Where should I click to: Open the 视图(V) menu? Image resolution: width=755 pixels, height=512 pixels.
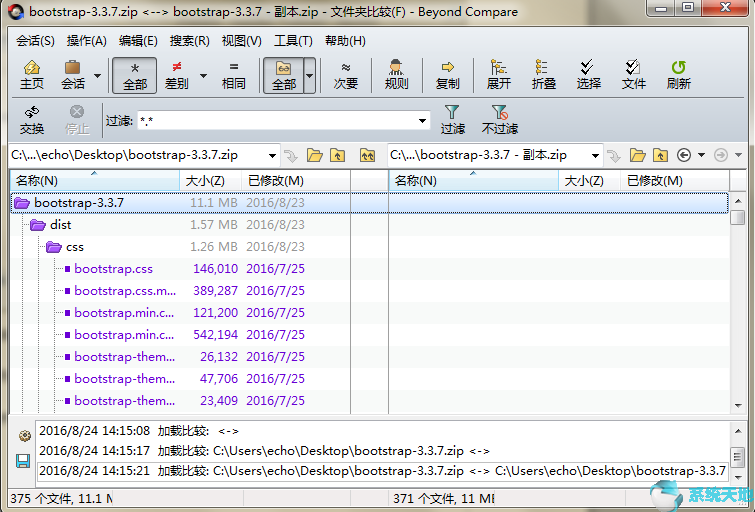[x=242, y=41]
